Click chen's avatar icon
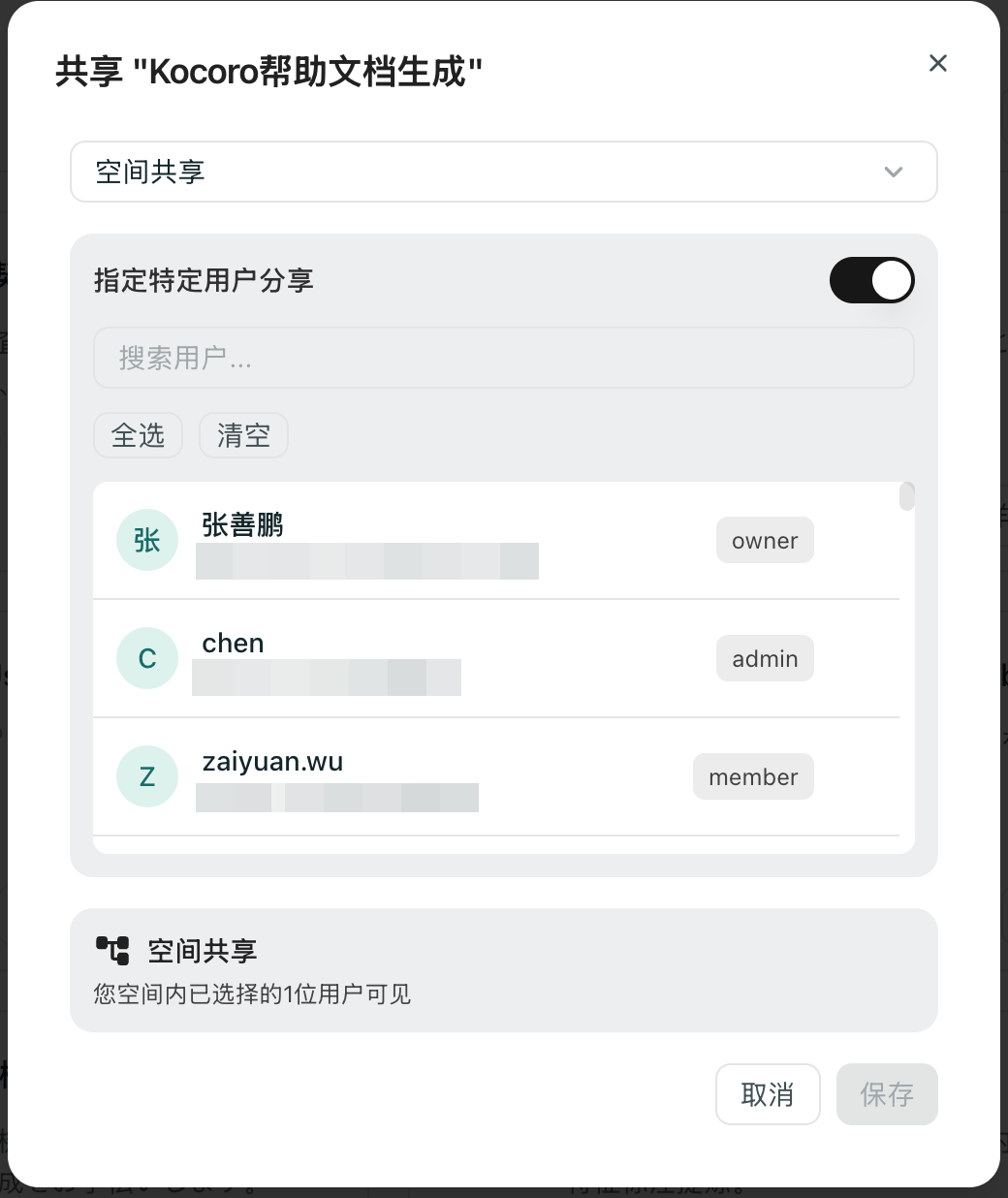 coord(147,658)
